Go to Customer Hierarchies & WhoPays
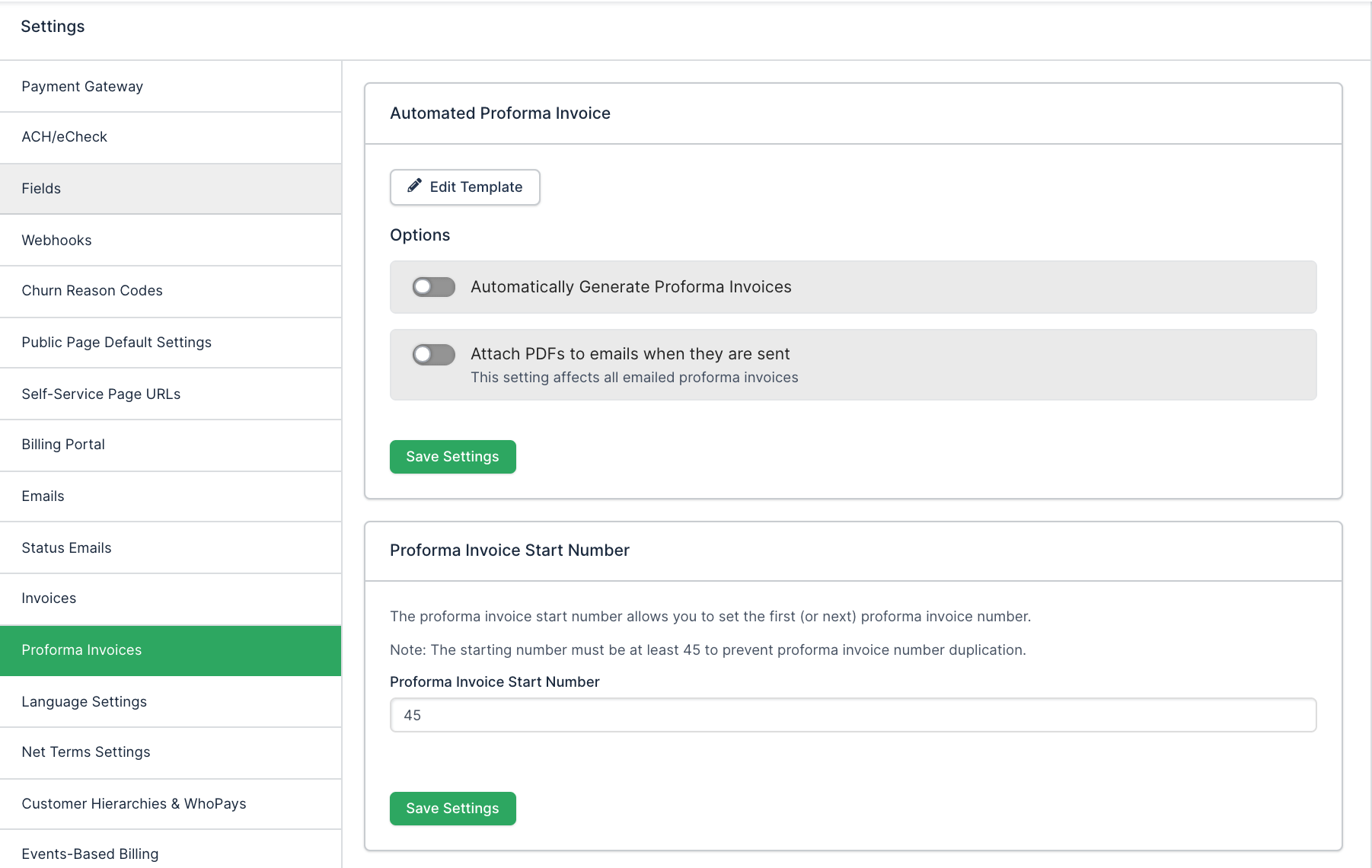 pos(134,804)
